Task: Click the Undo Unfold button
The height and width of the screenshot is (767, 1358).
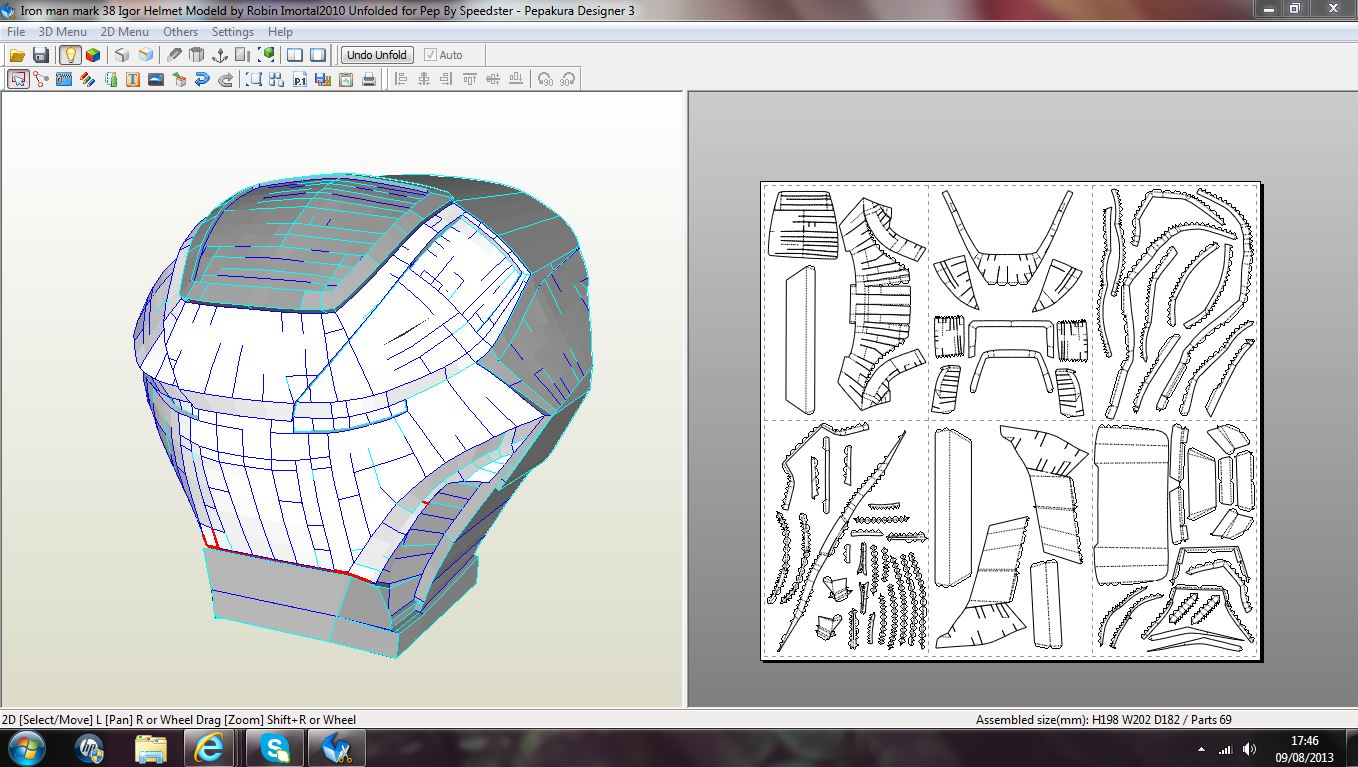Action: [377, 55]
